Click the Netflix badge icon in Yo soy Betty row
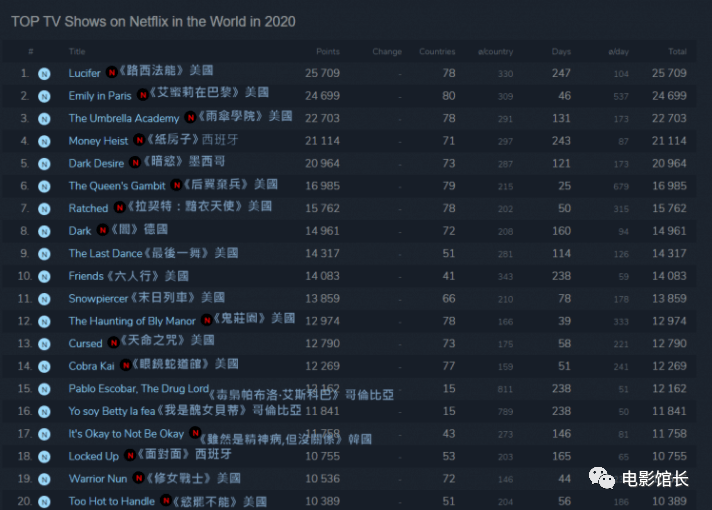The height and width of the screenshot is (510, 712). tap(44, 412)
